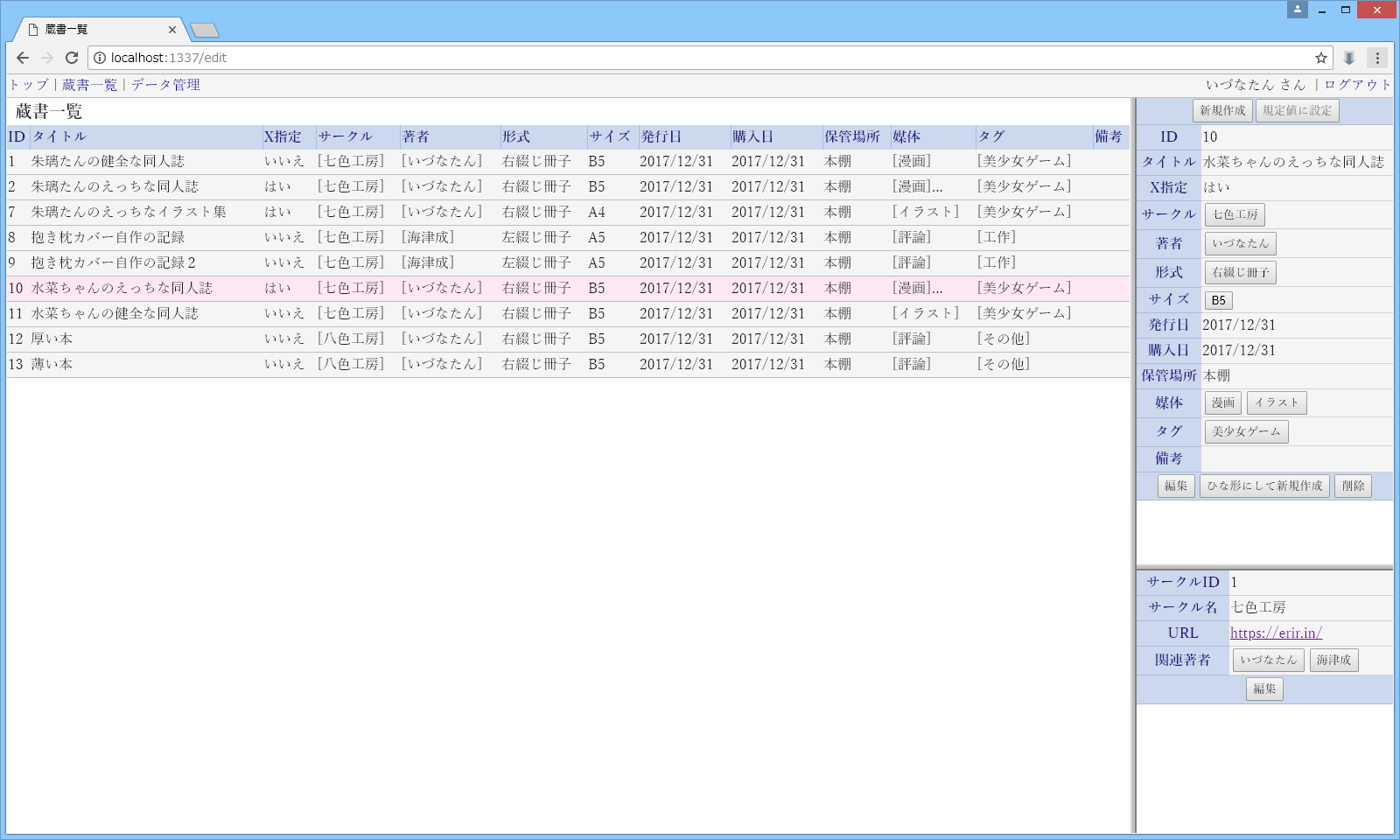Click the browser back arrow

pos(23,58)
